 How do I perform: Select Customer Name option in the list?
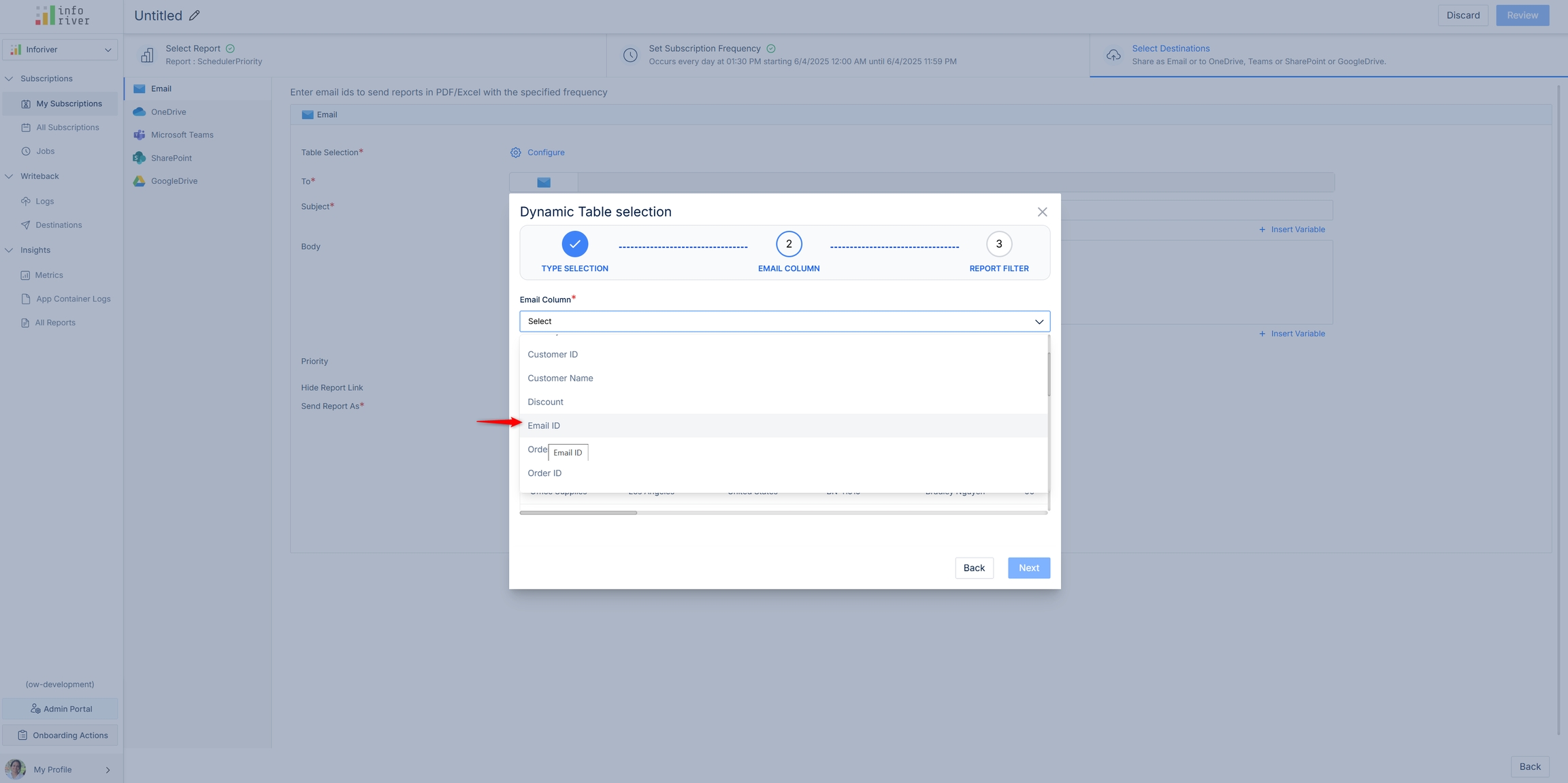(x=560, y=378)
